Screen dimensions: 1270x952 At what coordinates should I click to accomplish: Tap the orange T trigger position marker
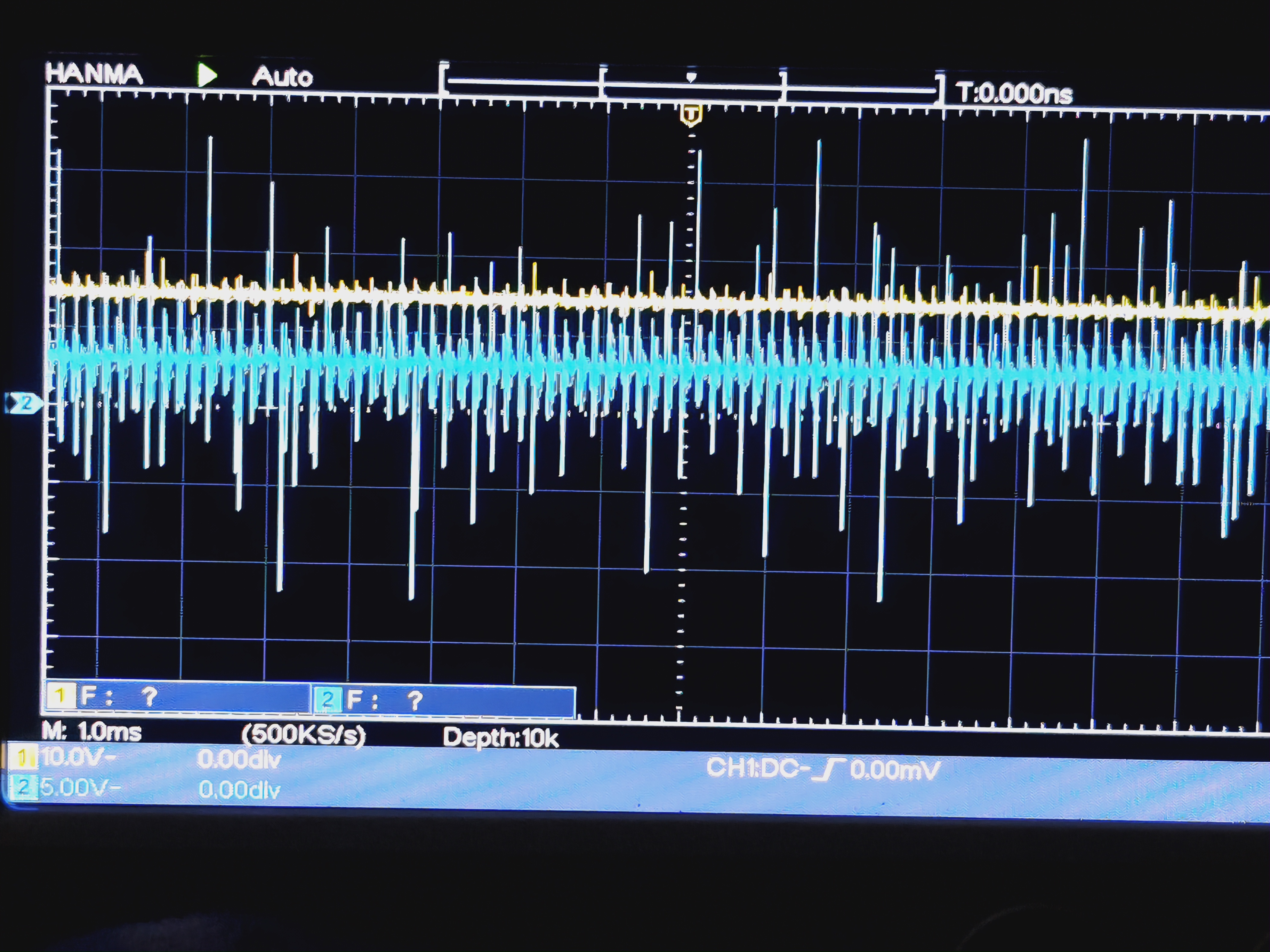tap(691, 115)
